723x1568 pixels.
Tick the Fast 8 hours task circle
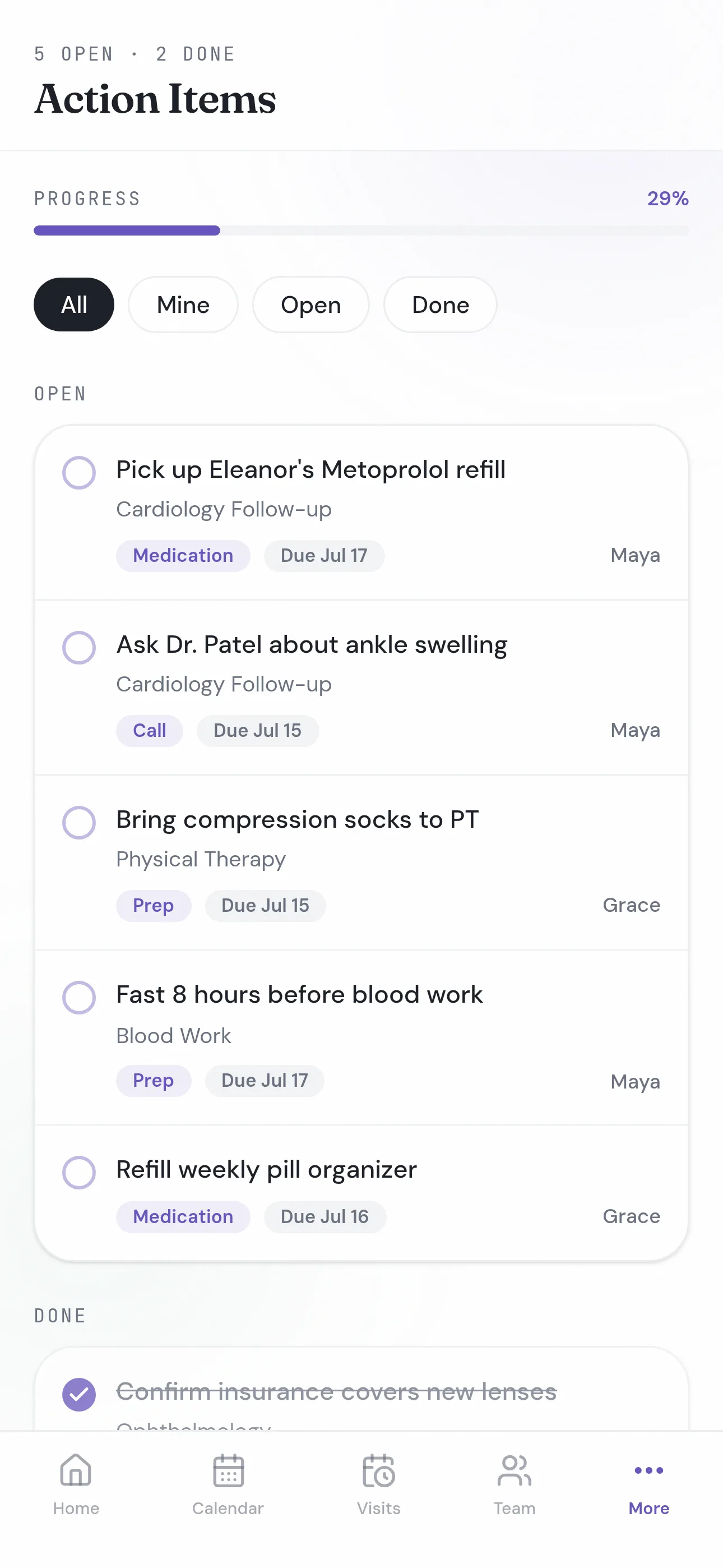point(79,997)
